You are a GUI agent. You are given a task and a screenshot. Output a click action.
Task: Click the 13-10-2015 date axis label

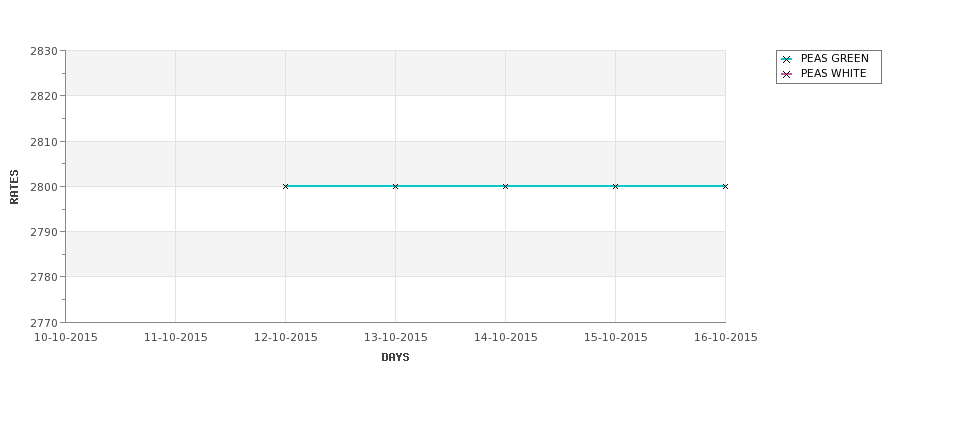tap(395, 338)
